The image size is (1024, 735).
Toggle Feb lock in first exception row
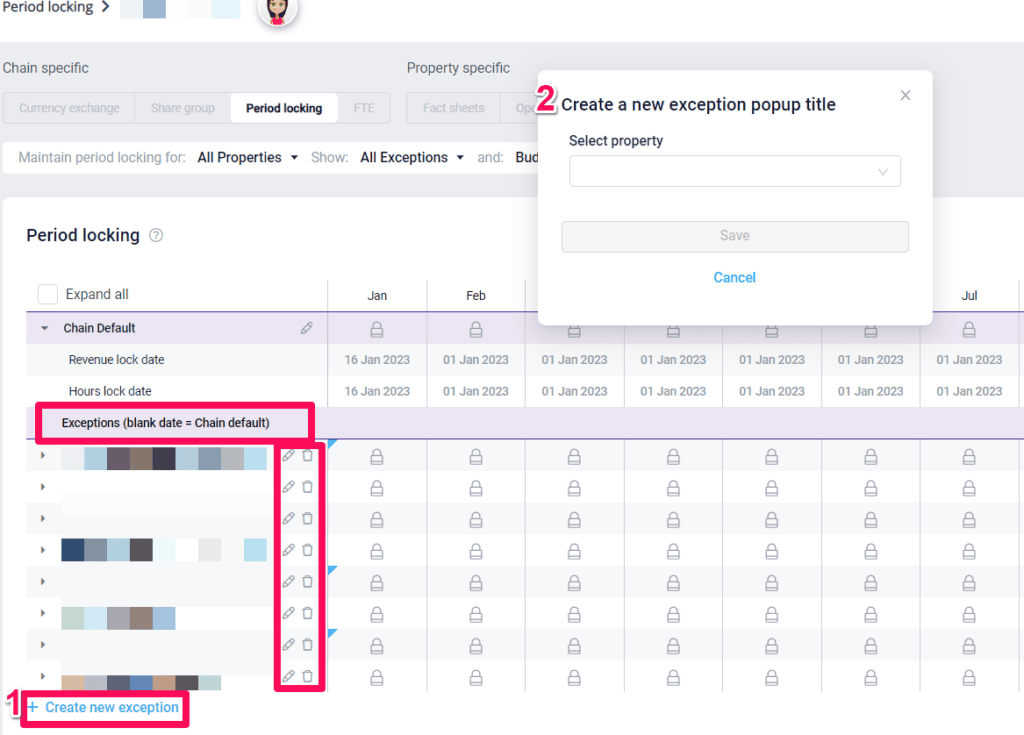click(x=475, y=457)
